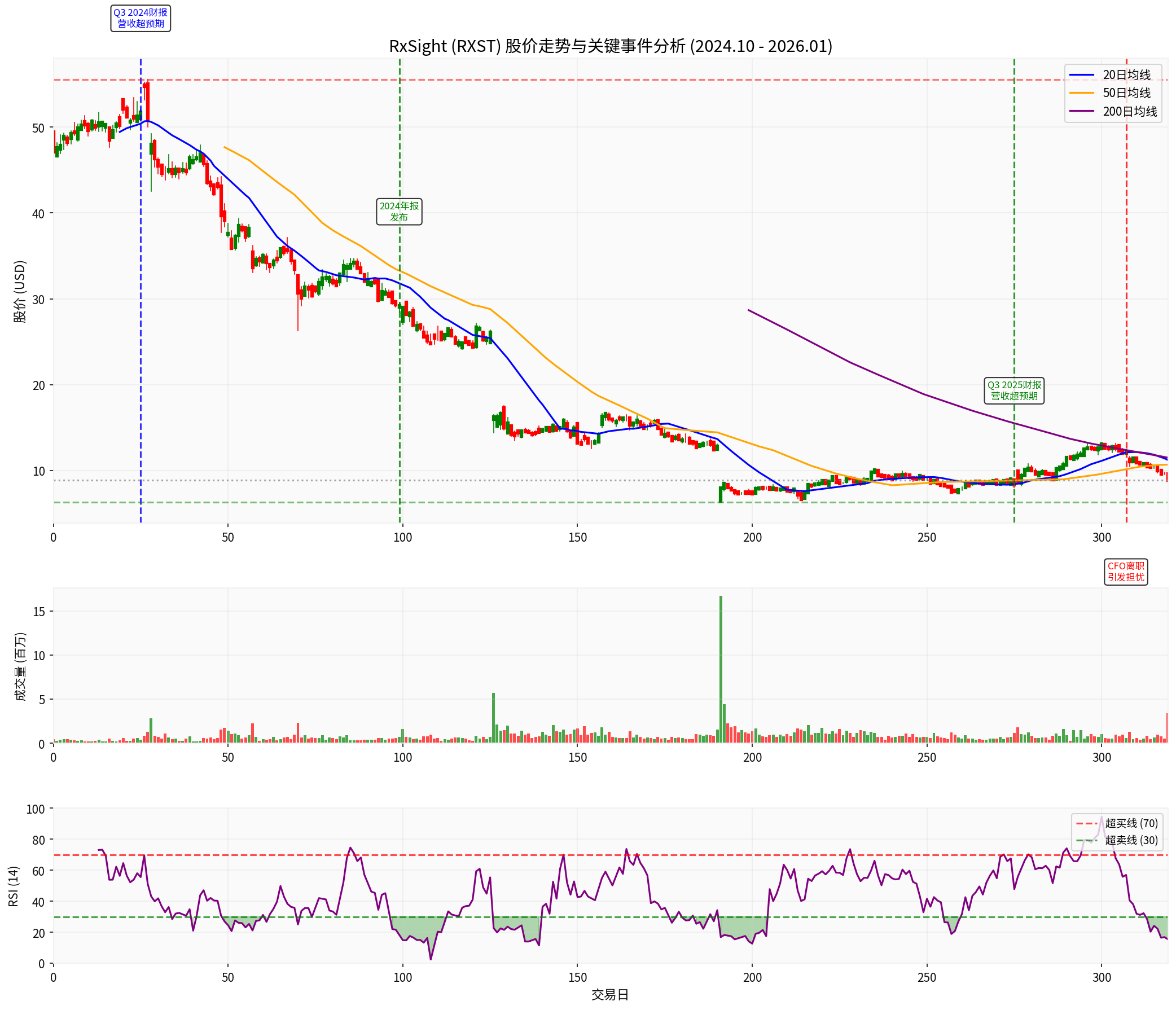This screenshot has height=1010, width=1176.
Task: Click the price axis tick 50
Action: pos(38,128)
